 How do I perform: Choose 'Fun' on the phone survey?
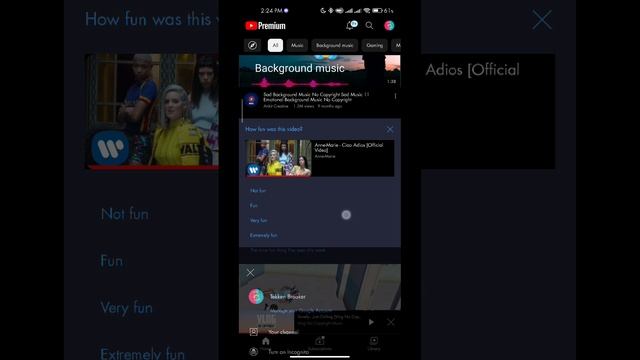point(254,205)
